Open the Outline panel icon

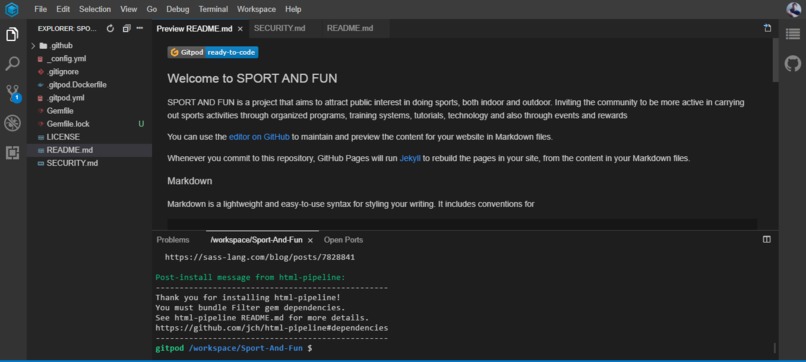(793, 34)
